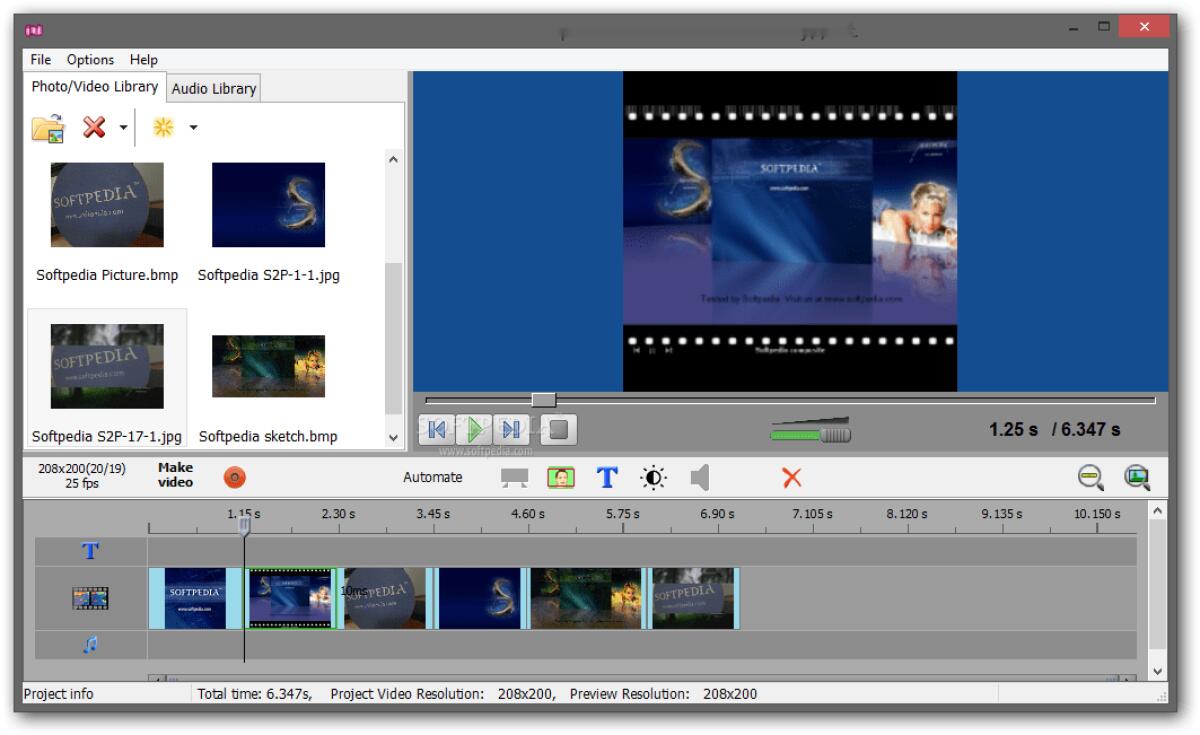Image resolution: width=1200 pixels, height=735 pixels.
Task: Switch to the Audio Library tab
Action: tap(213, 88)
